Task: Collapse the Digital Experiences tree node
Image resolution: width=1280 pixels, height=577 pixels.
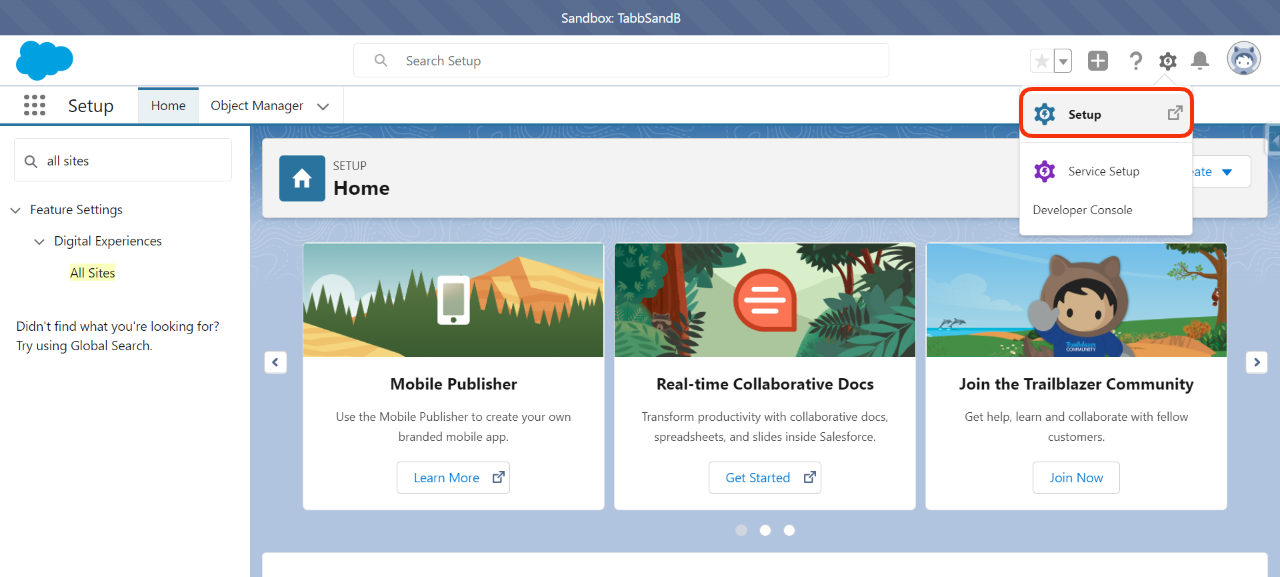Action: pyautogui.click(x=40, y=241)
